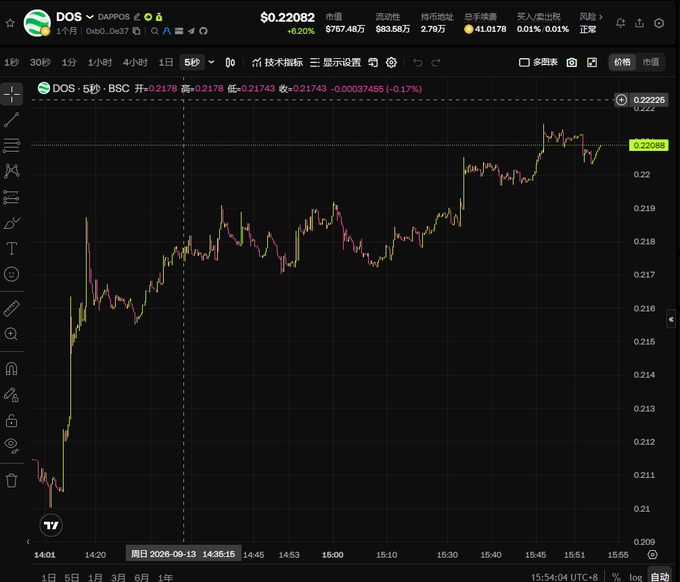The height and width of the screenshot is (582, 680).
Task: Select the XABCD pattern tool
Action: click(x=12, y=171)
